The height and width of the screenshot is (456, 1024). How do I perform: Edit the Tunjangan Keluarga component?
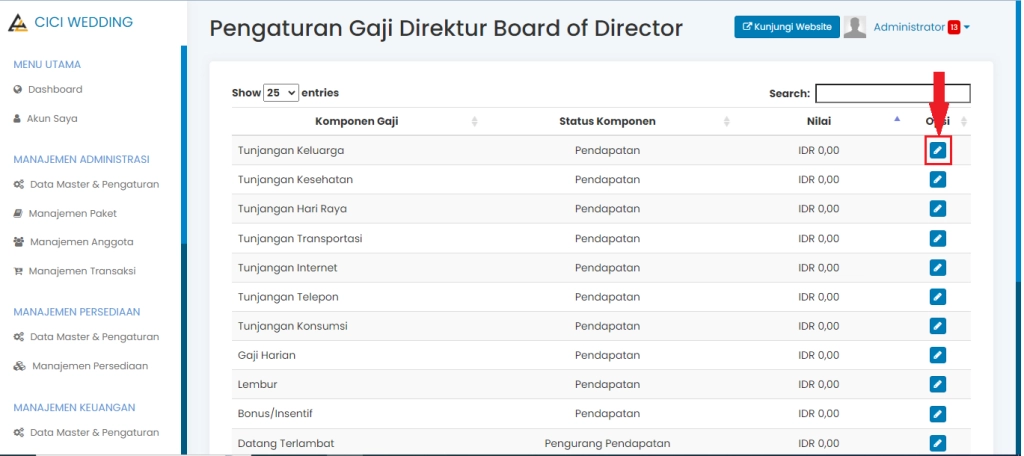coord(938,150)
